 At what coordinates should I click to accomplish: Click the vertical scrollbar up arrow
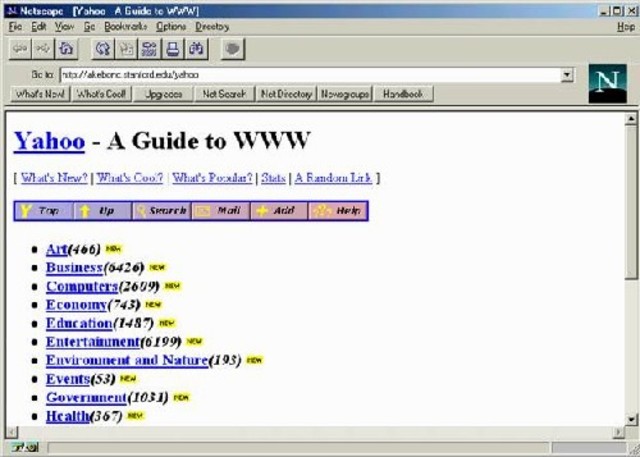click(631, 119)
